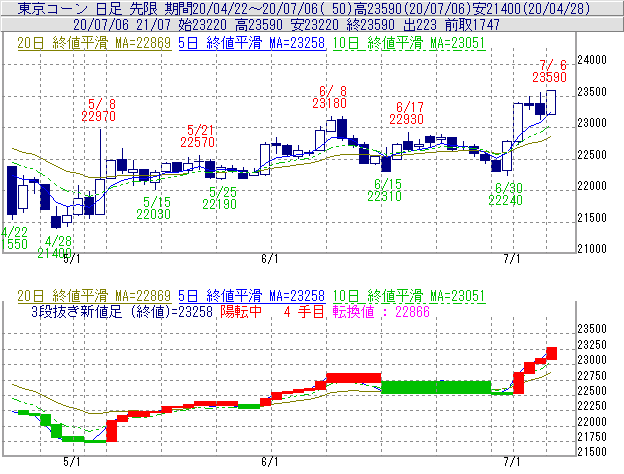This screenshot has height=474, width=624.
Task: Click the 6/8 23180 peak label
Action: tap(330, 97)
